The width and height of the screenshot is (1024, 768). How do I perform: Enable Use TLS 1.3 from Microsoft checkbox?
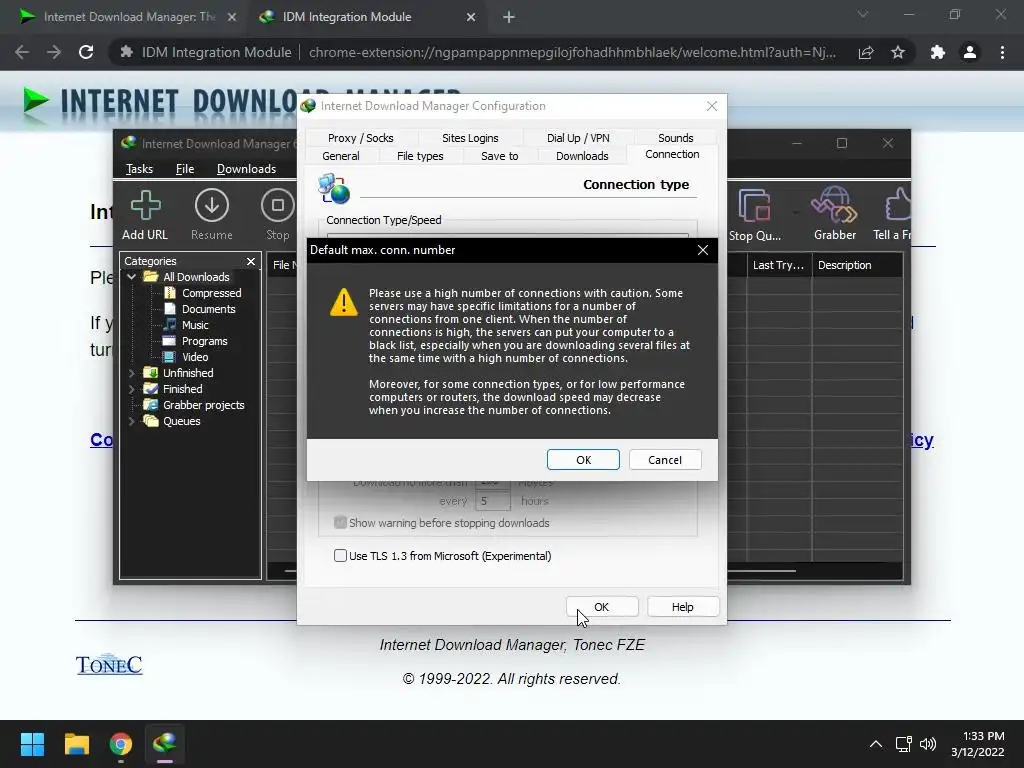340,555
